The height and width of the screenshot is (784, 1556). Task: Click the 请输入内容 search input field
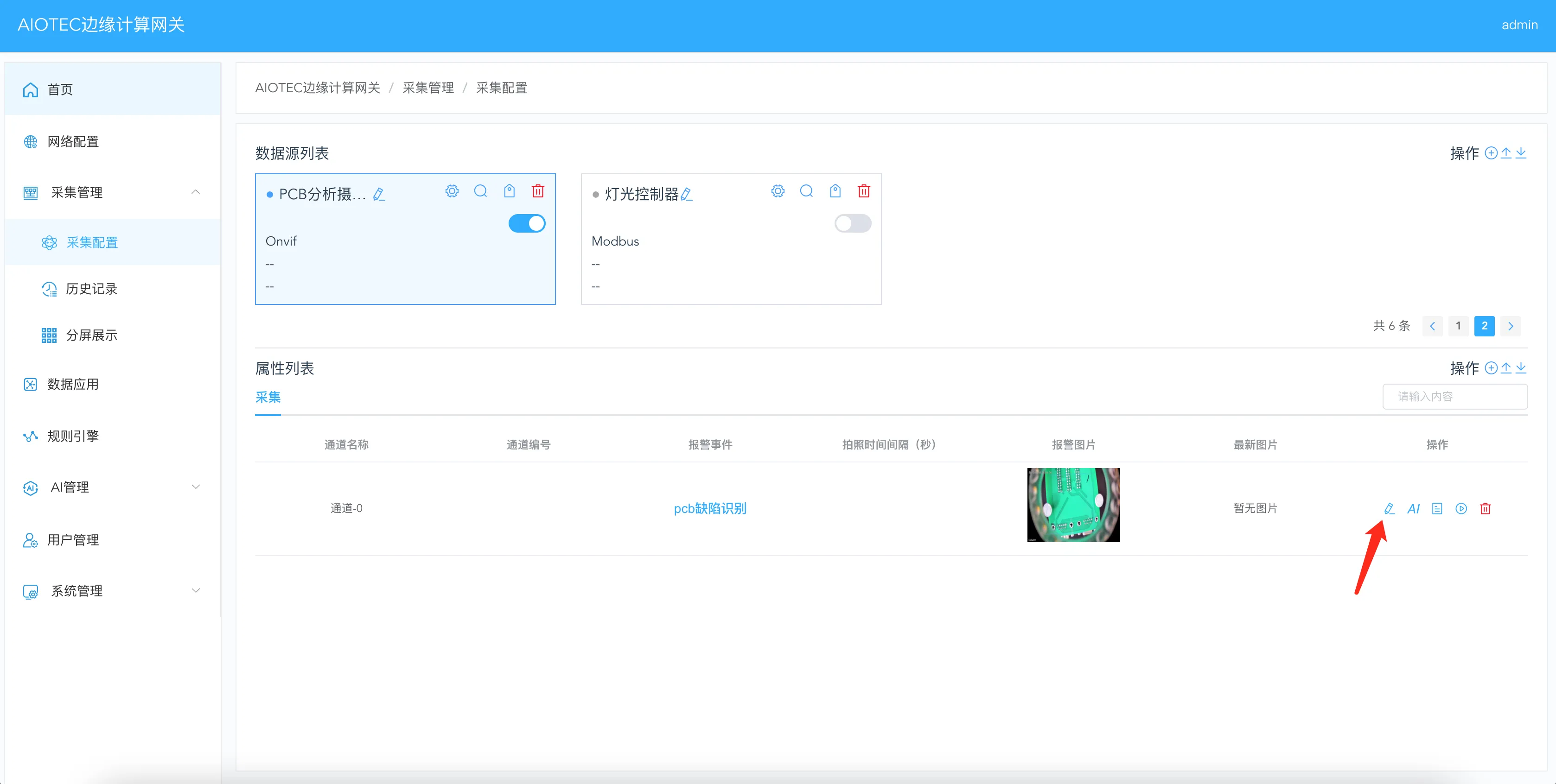click(1454, 397)
